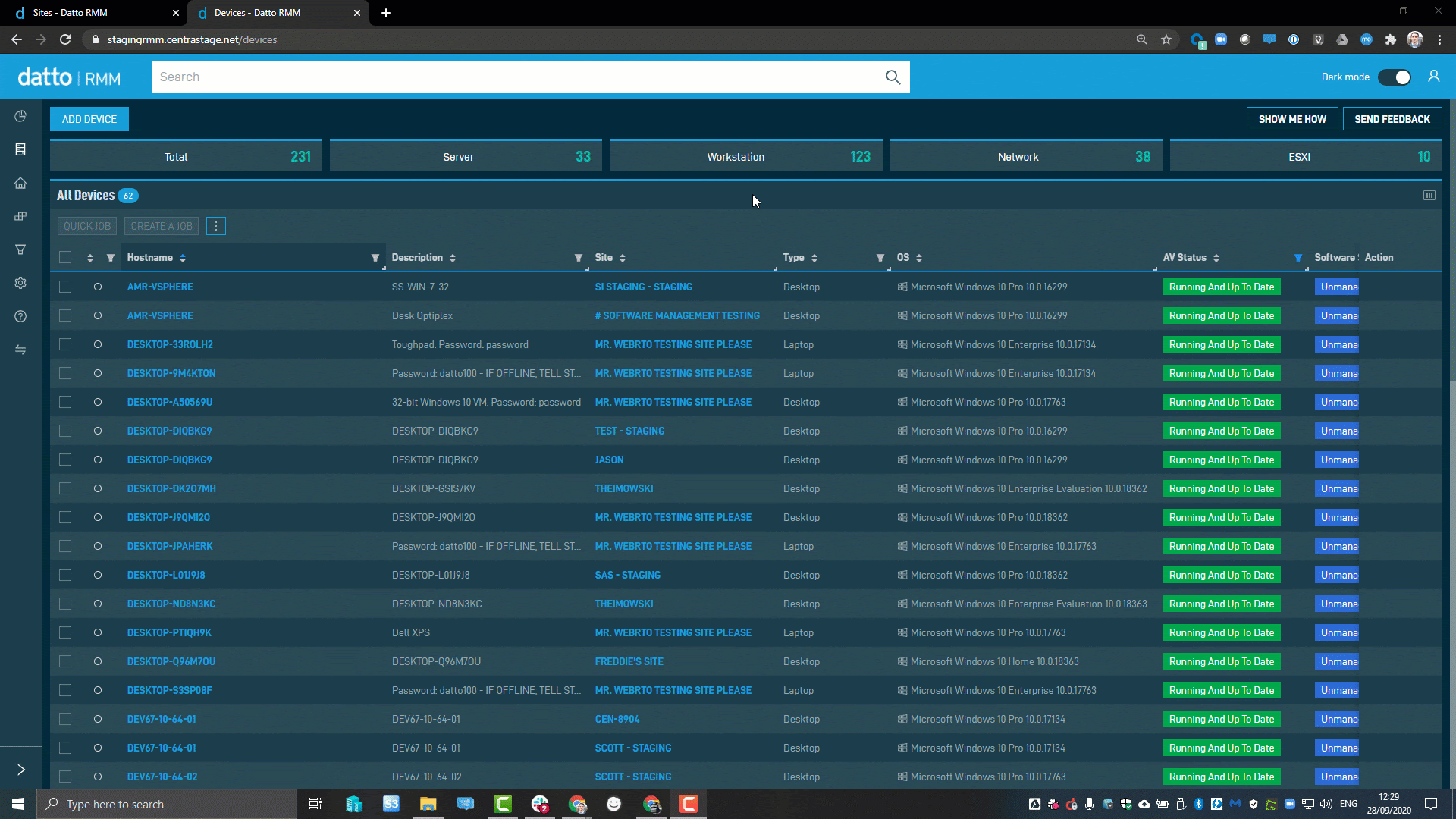Open the settings gear sidebar icon

(20, 283)
